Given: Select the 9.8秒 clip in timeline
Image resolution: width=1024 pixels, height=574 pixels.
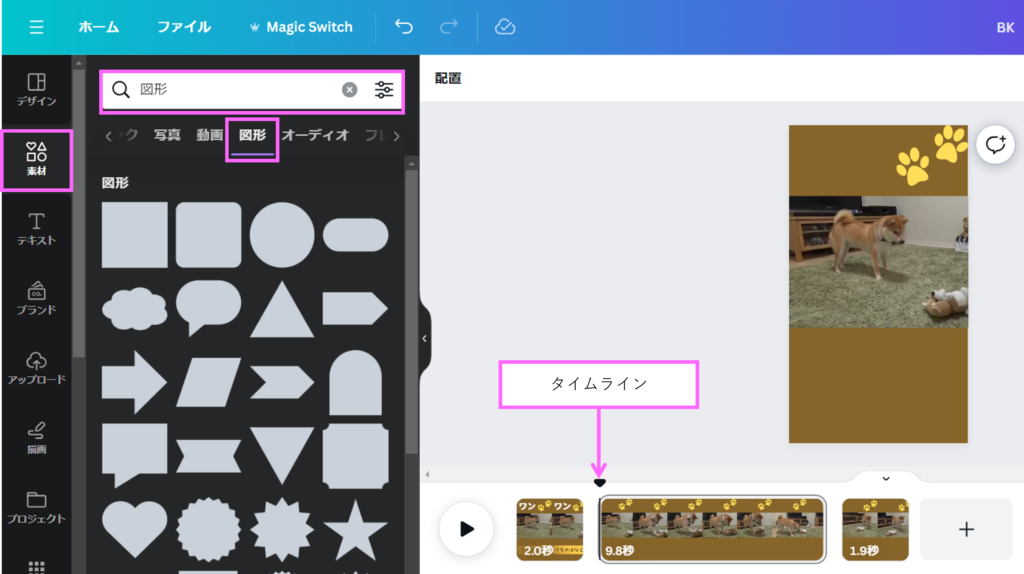Looking at the screenshot, I should (712, 529).
